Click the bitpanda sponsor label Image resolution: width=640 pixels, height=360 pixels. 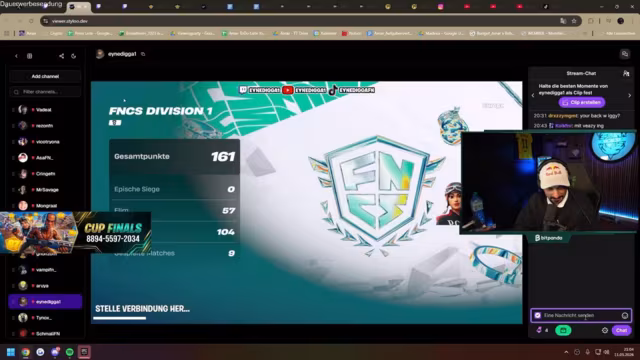coord(549,238)
